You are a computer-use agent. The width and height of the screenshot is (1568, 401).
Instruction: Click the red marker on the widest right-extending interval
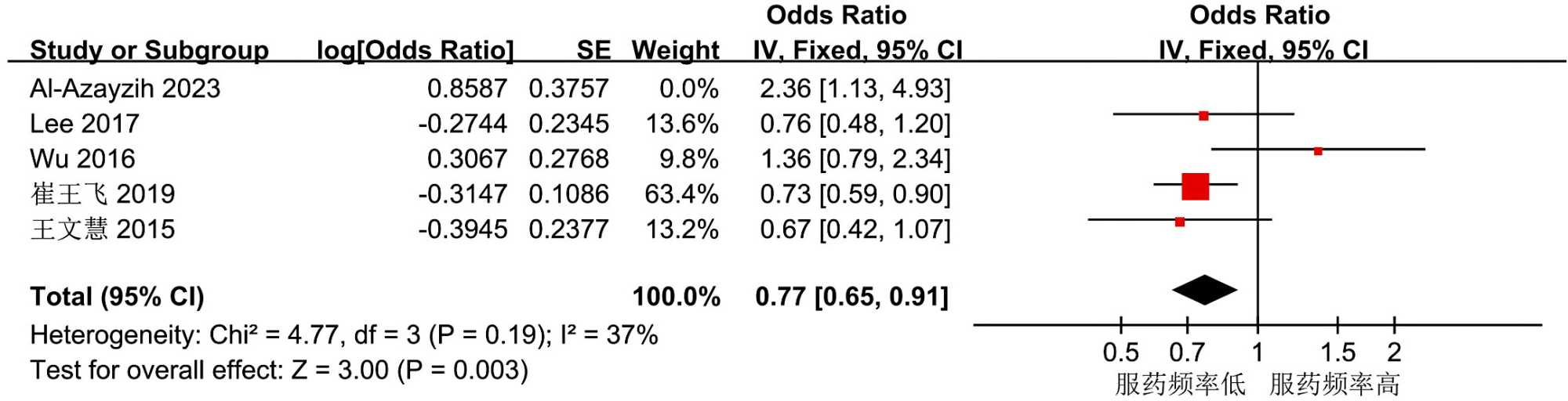[1318, 151]
